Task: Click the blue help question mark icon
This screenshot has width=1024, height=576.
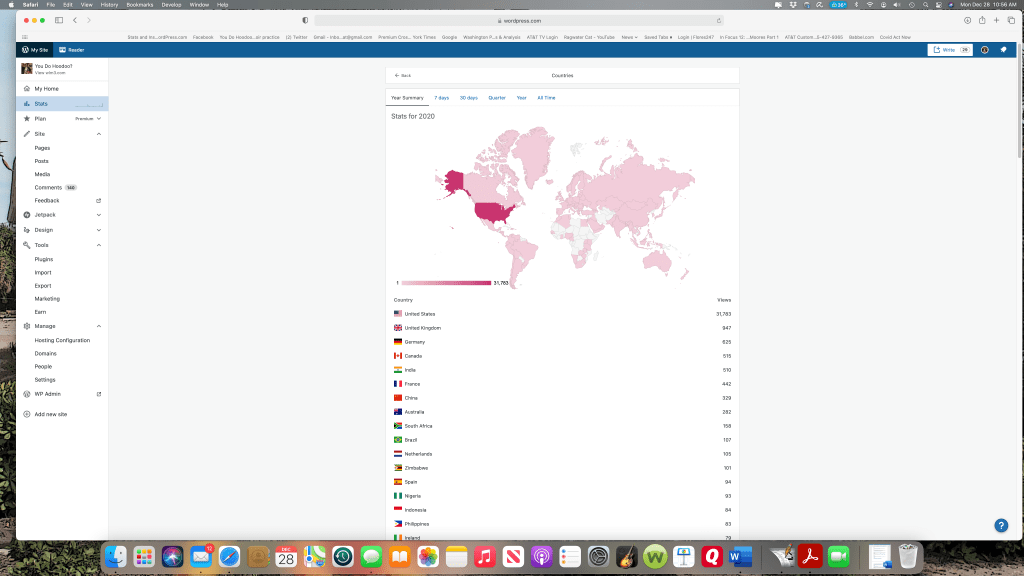Action: click(x=1001, y=525)
